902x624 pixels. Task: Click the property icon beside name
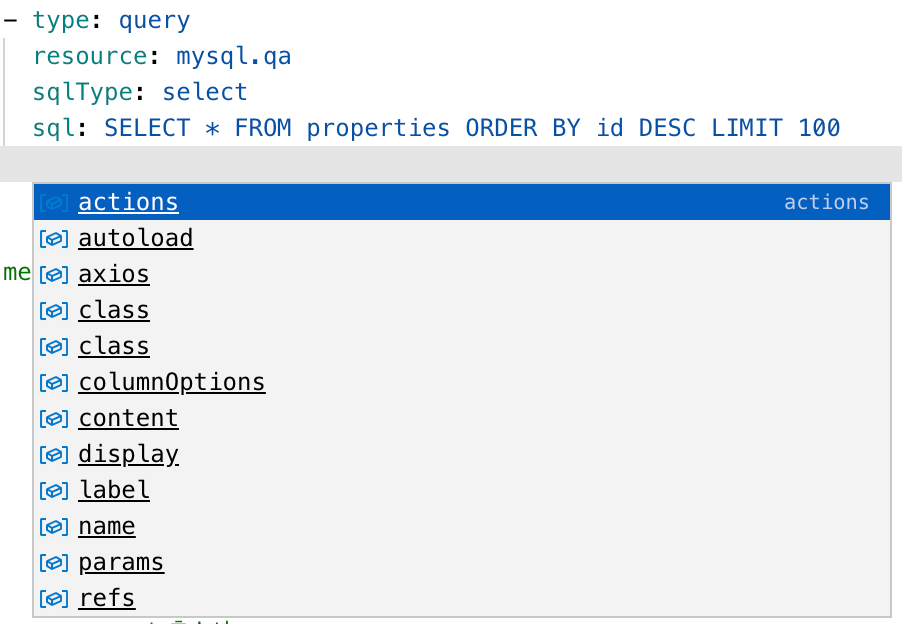tap(54, 526)
